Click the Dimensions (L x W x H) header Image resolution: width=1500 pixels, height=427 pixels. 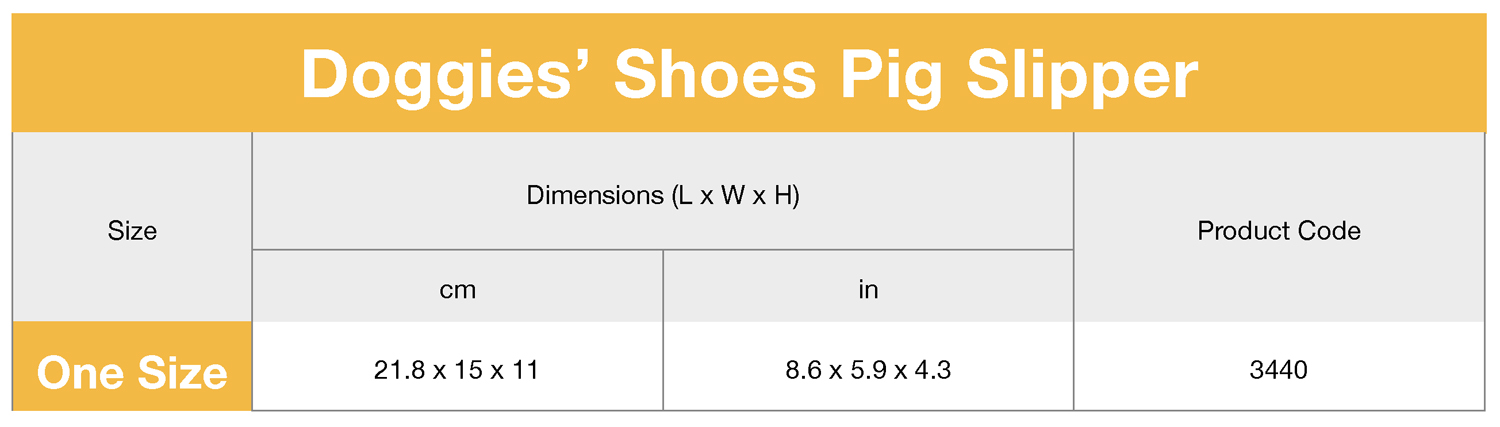point(663,195)
